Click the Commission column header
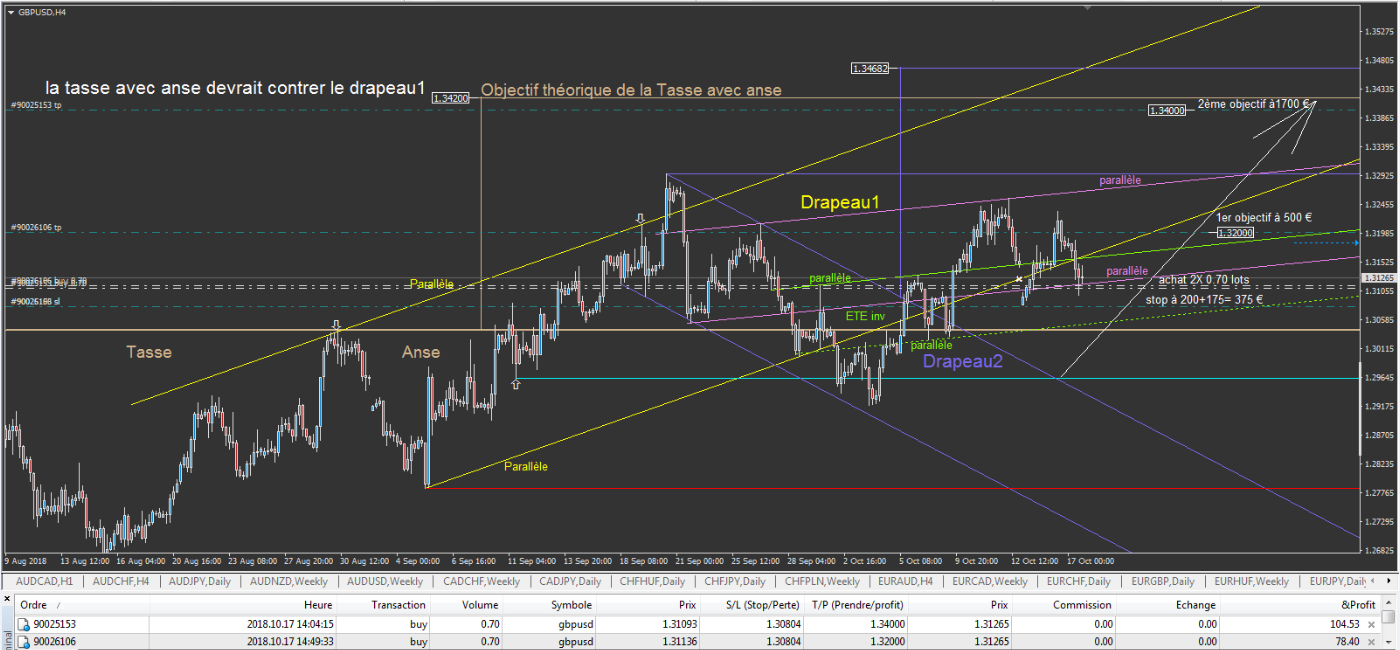The image size is (1400, 650). click(x=1082, y=605)
